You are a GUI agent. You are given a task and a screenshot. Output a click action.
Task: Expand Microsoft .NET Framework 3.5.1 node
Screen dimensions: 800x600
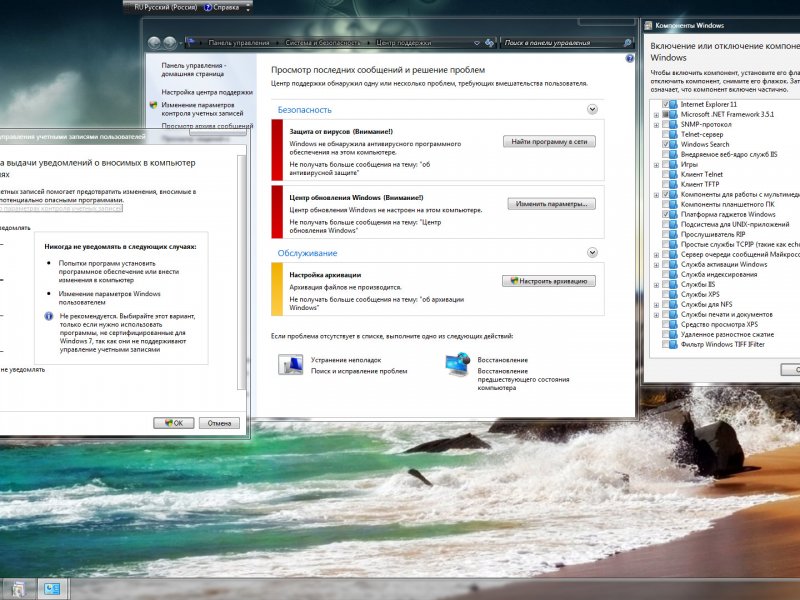point(657,115)
